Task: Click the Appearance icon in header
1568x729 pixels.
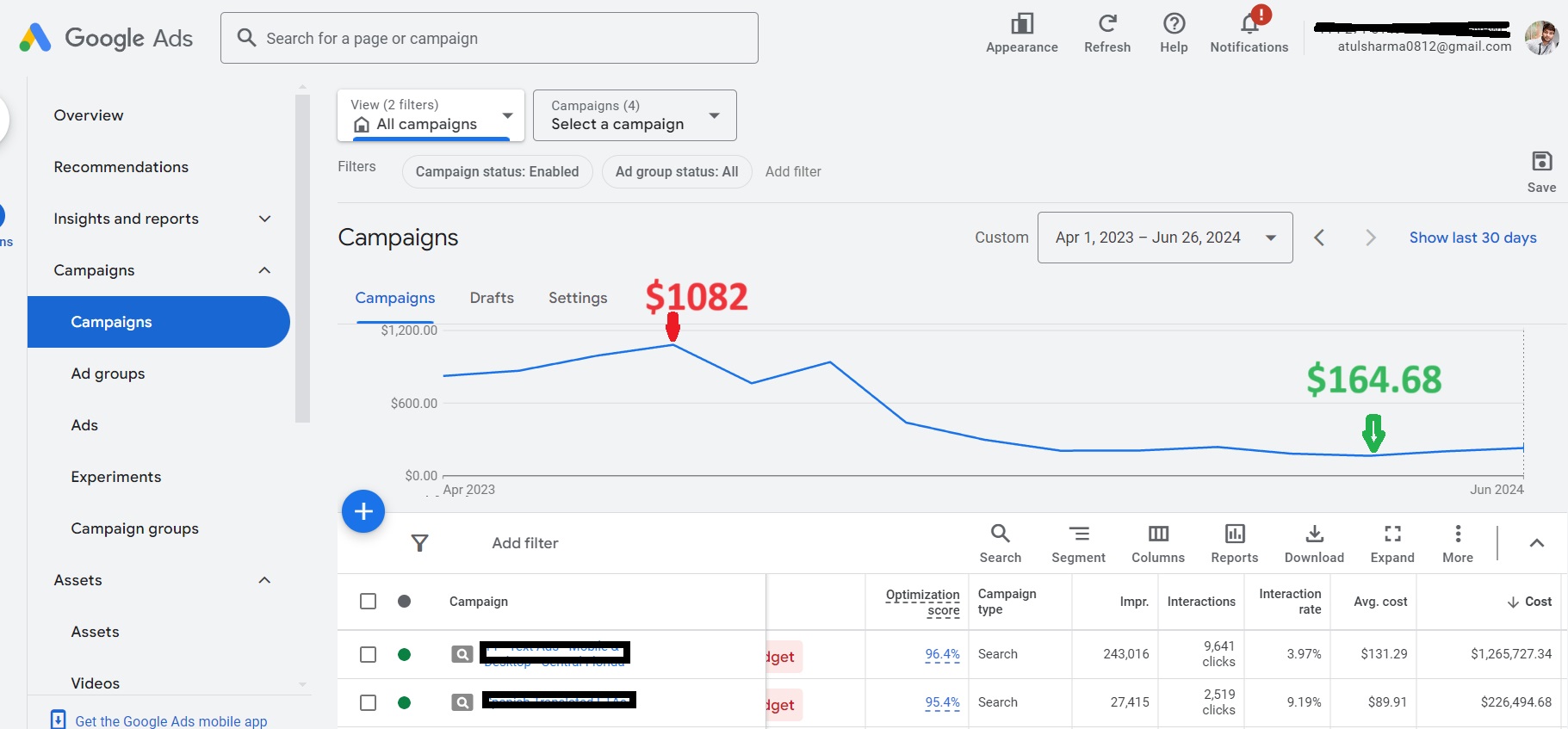Action: 1021,24
